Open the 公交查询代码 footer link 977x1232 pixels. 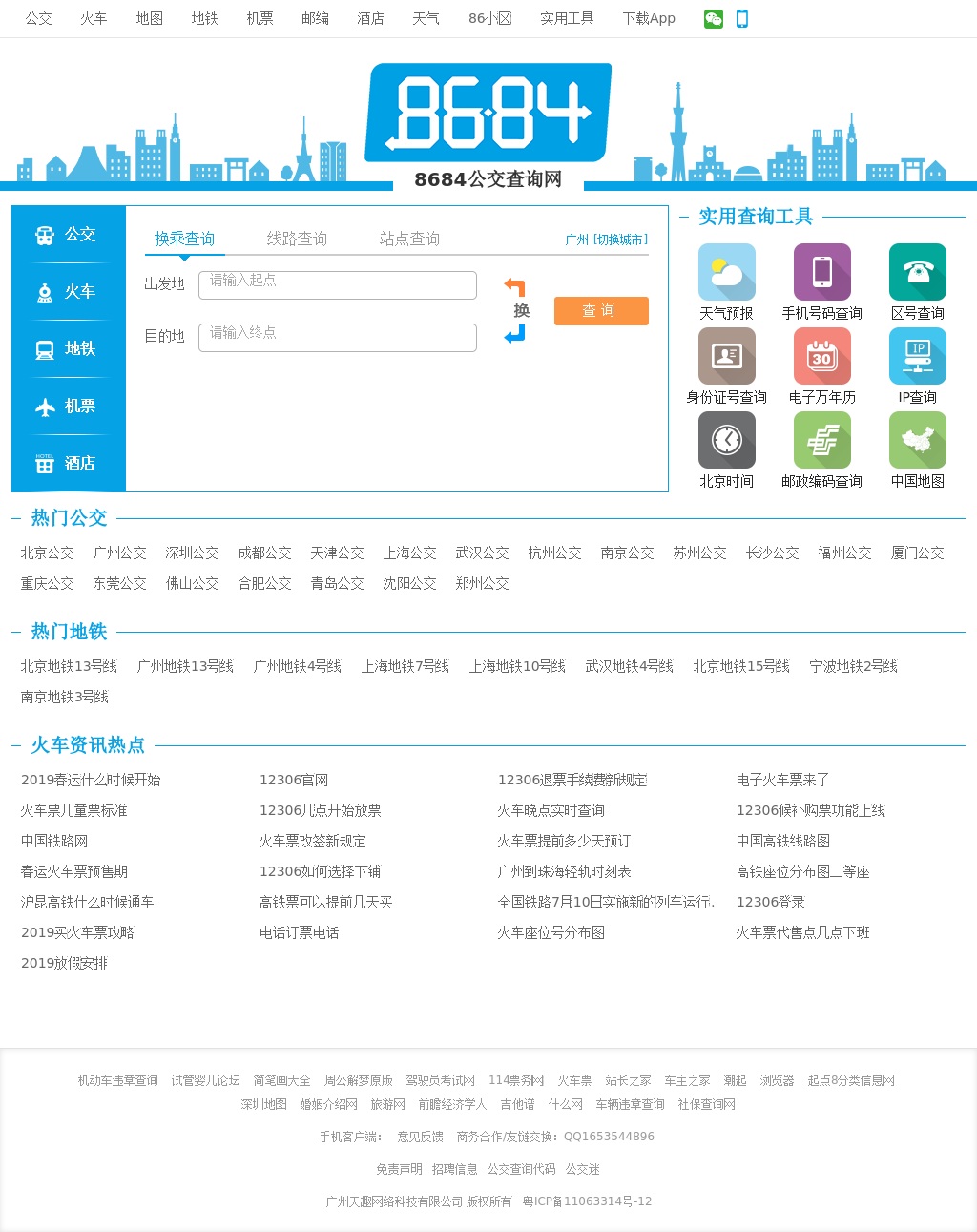522,1169
